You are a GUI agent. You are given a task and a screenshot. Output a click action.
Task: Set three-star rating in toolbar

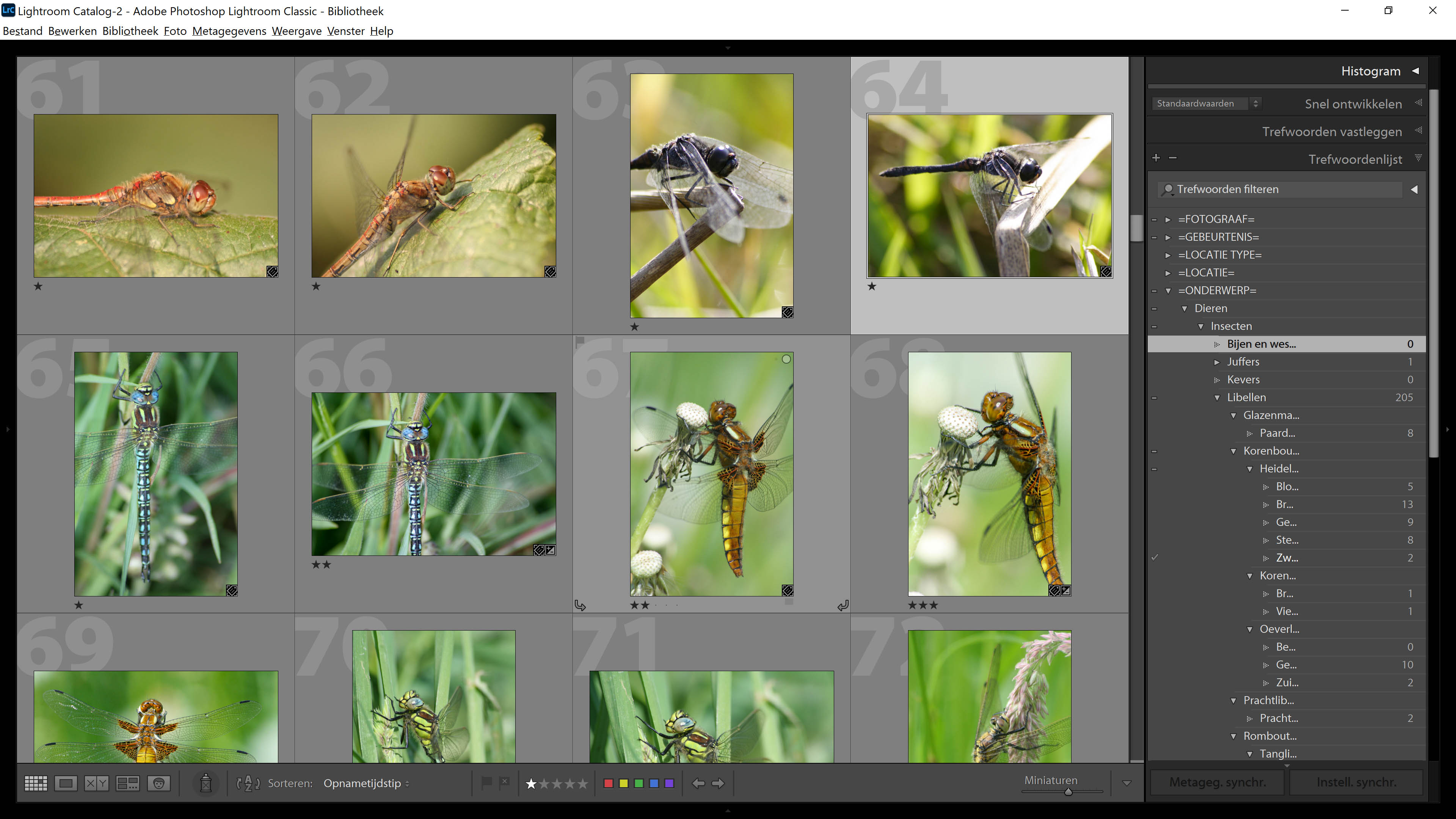557,784
